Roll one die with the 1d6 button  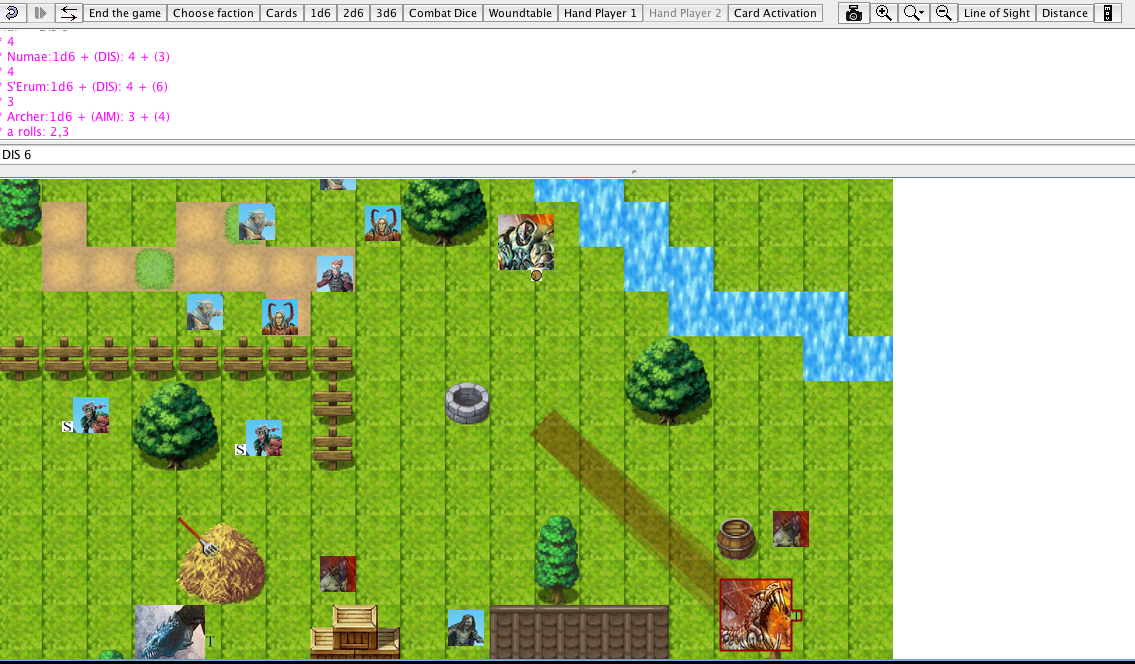pyautogui.click(x=320, y=13)
